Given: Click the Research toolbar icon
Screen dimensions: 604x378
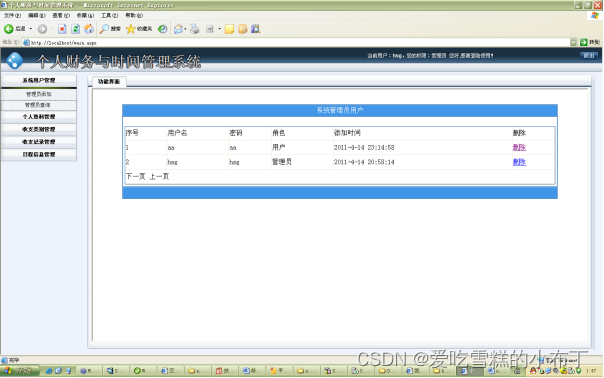Looking at the screenshot, I should tap(255, 29).
